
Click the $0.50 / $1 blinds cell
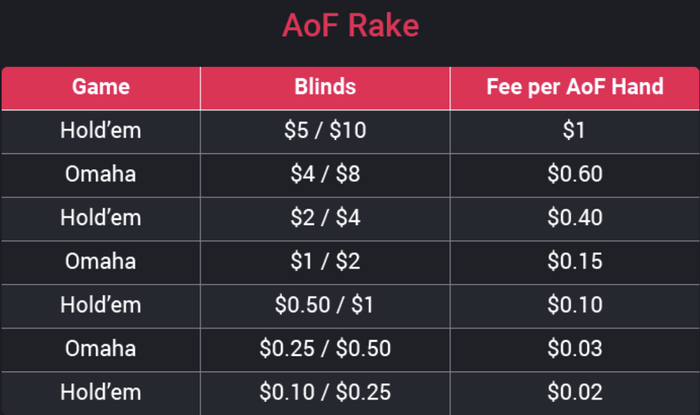pyautogui.click(x=325, y=305)
